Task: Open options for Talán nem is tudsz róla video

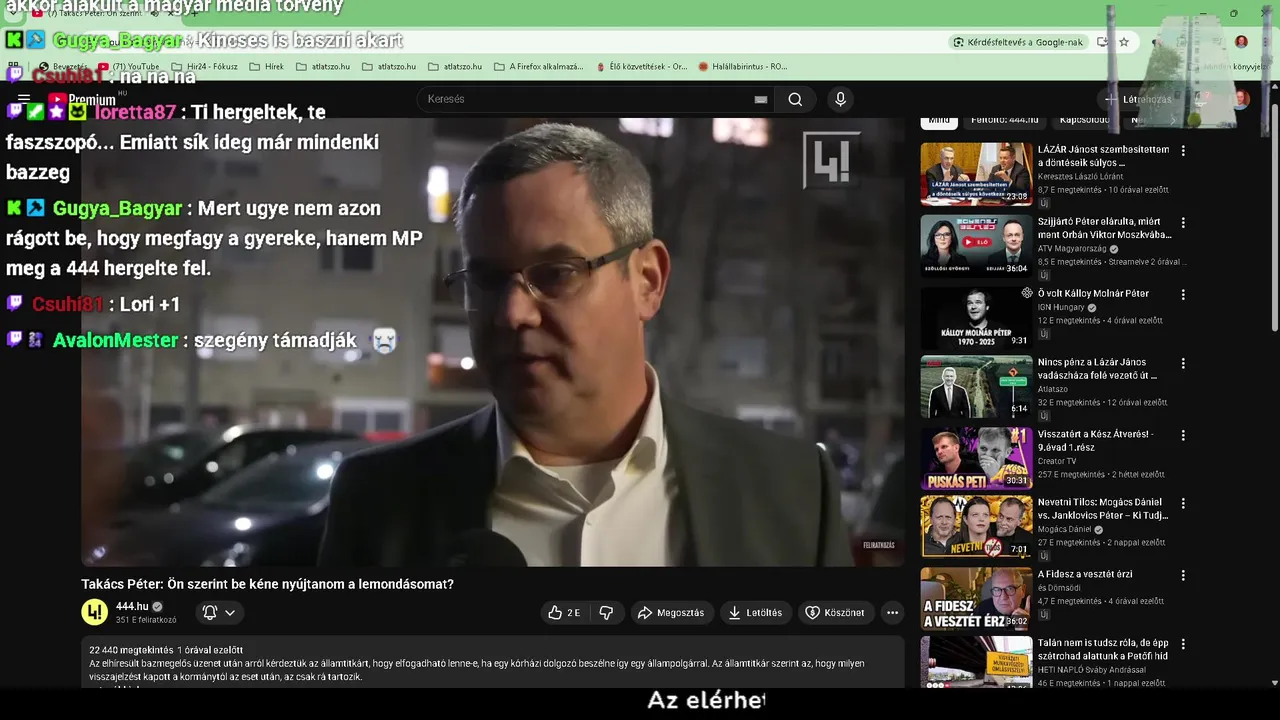Action: [1183, 644]
